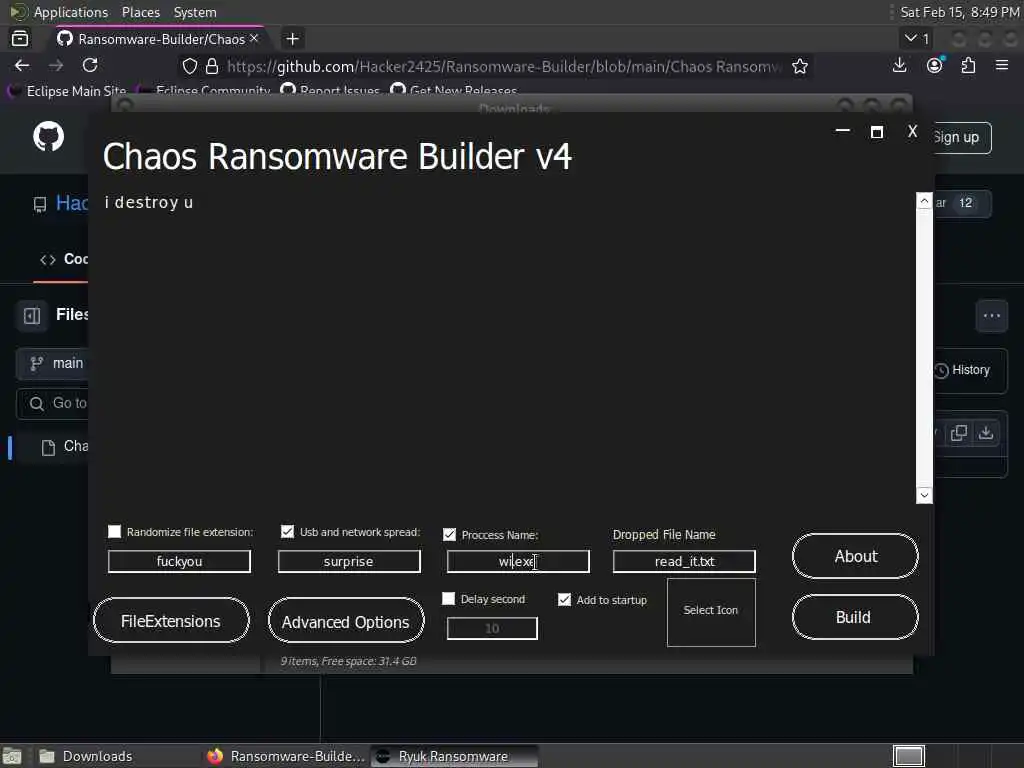
Task: Click the GitHub logo icon
Action: (48, 137)
